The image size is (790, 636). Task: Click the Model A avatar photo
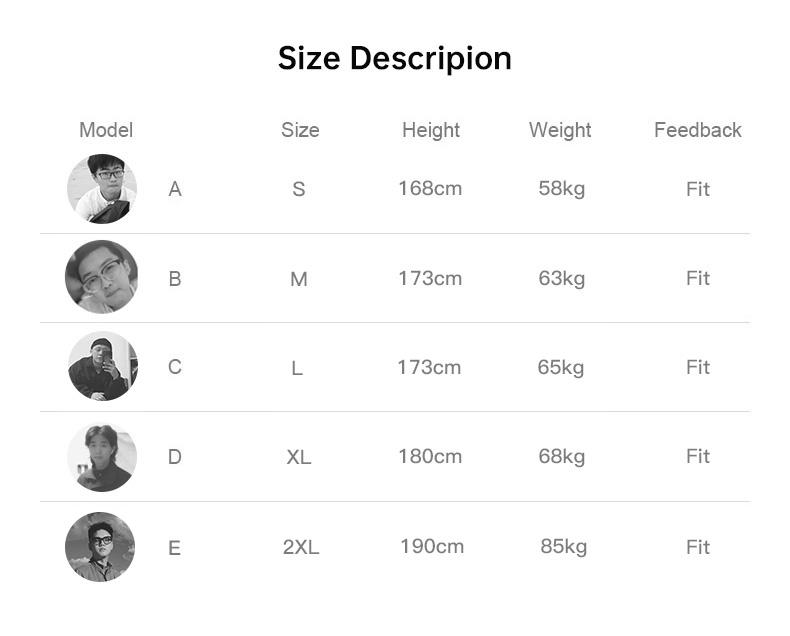click(x=101, y=189)
